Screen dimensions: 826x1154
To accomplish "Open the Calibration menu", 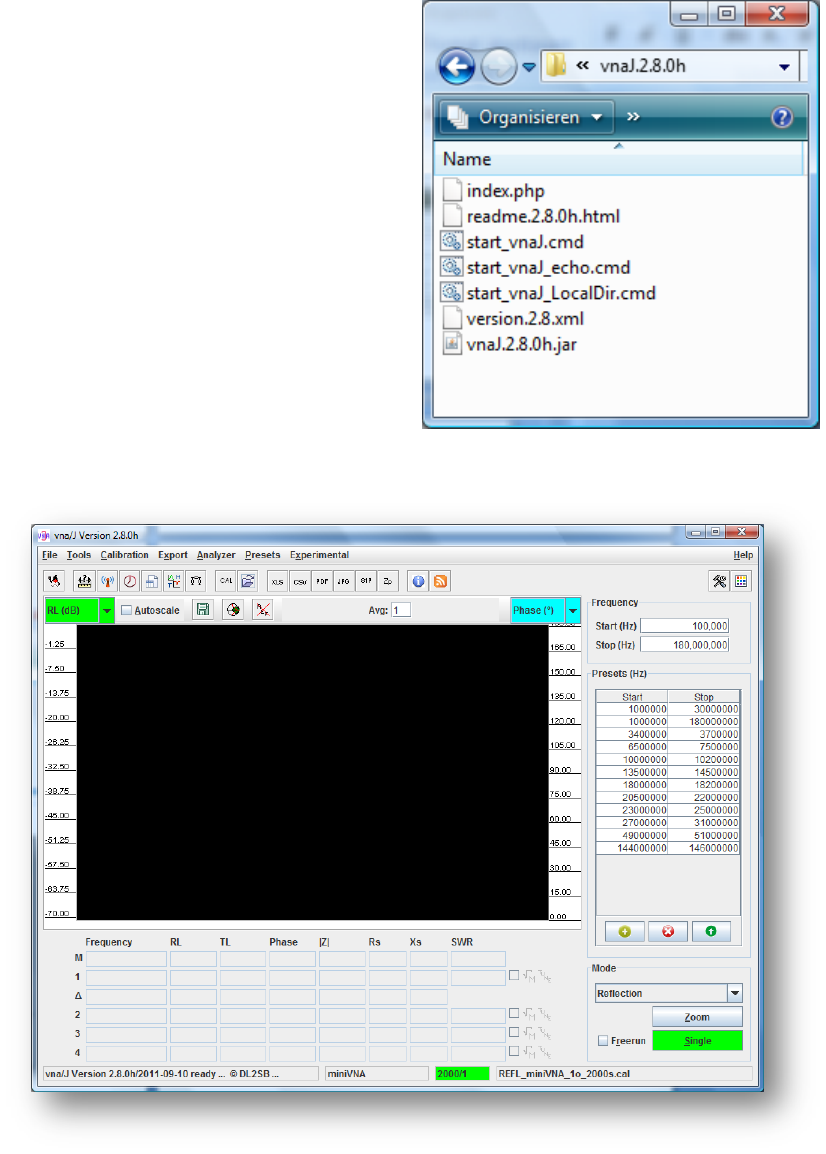I will tap(124, 555).
